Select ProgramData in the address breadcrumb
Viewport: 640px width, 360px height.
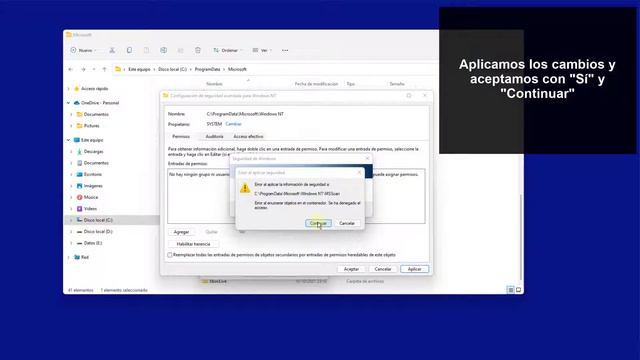[207, 69]
